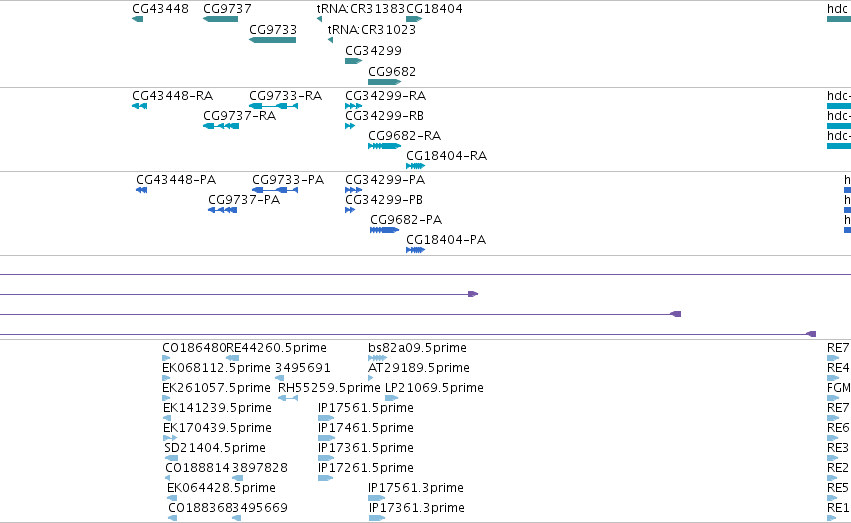
Task: Select the tRNA:CR31383 gene label
Action: point(361,9)
